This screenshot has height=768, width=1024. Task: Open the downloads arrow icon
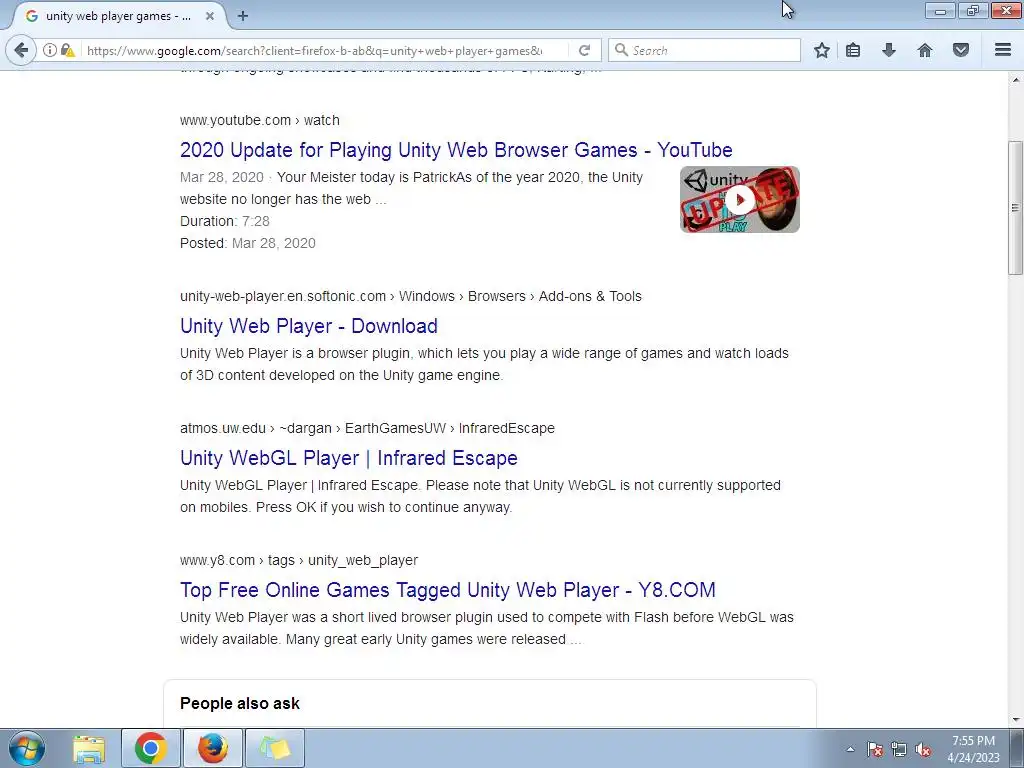(x=889, y=50)
